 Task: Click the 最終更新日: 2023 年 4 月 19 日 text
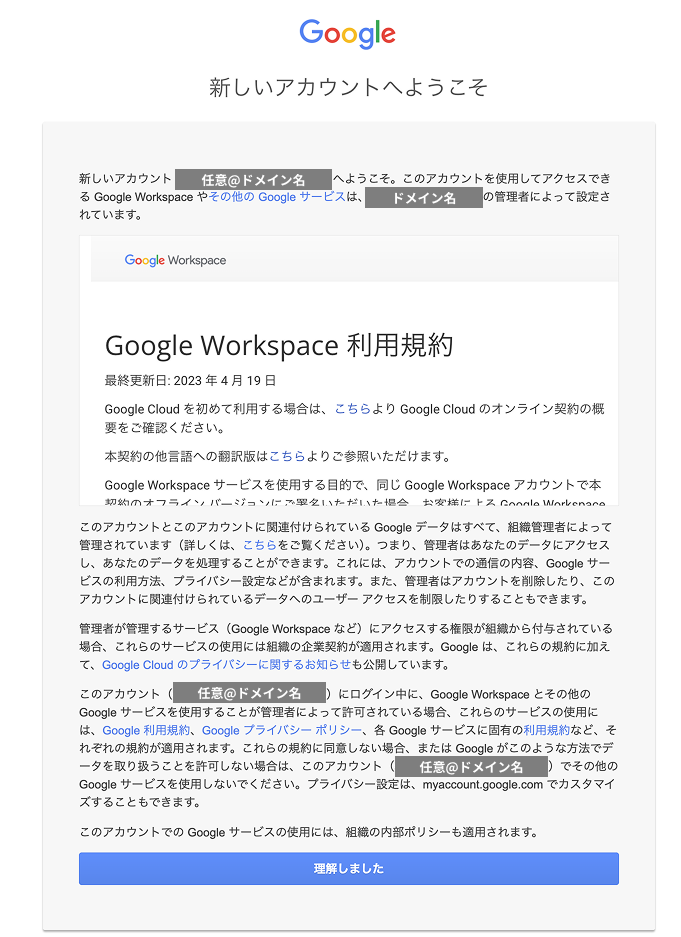[x=190, y=381]
